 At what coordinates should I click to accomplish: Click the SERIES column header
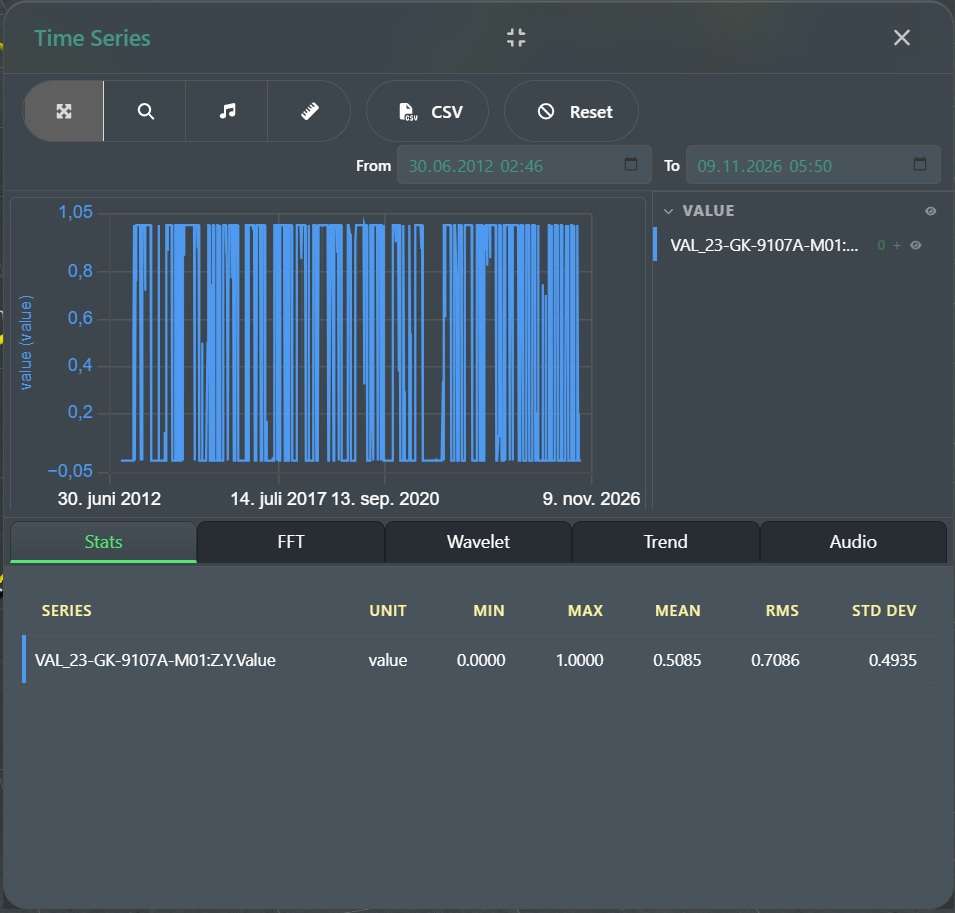tap(66, 610)
